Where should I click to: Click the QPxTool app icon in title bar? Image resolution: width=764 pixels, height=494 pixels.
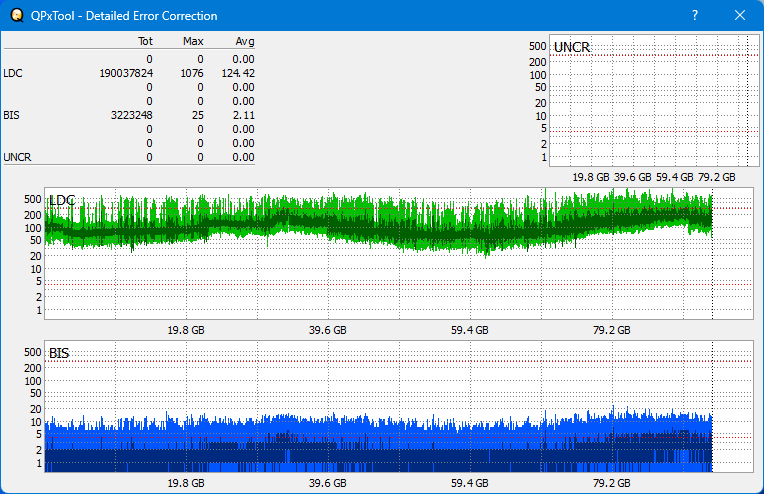coord(17,15)
